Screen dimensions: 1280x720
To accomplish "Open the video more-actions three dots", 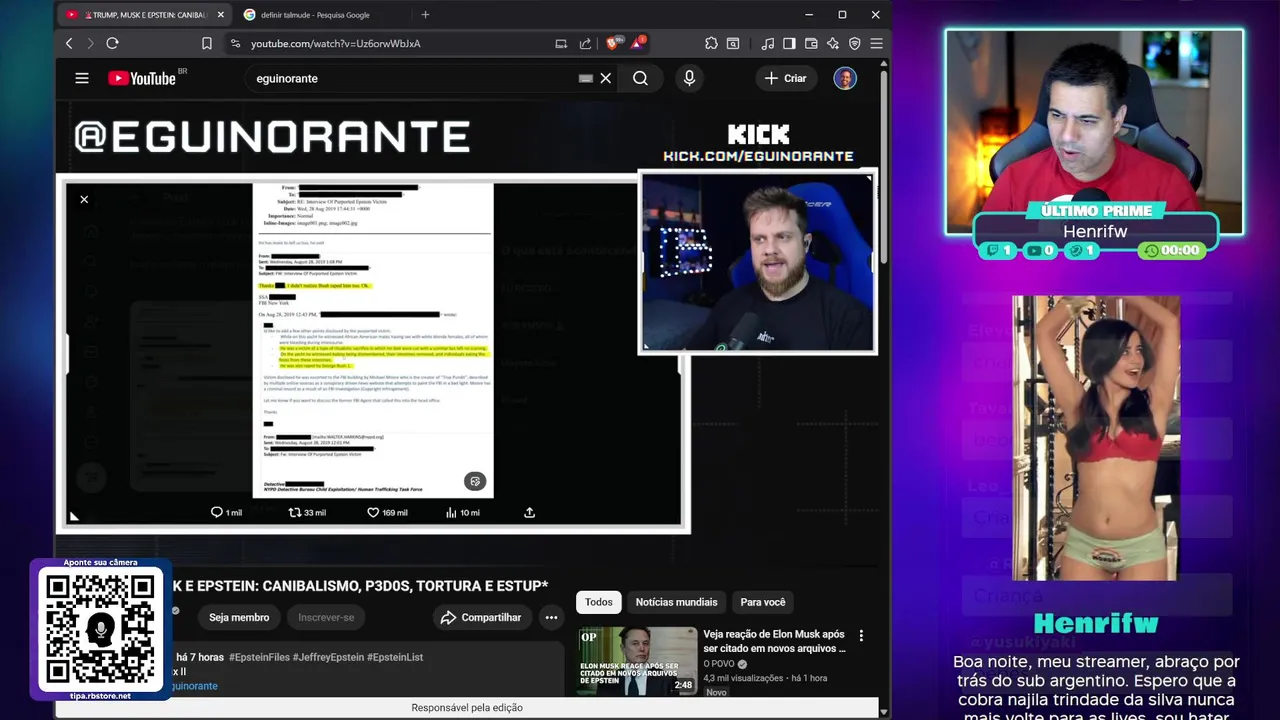I will (551, 617).
